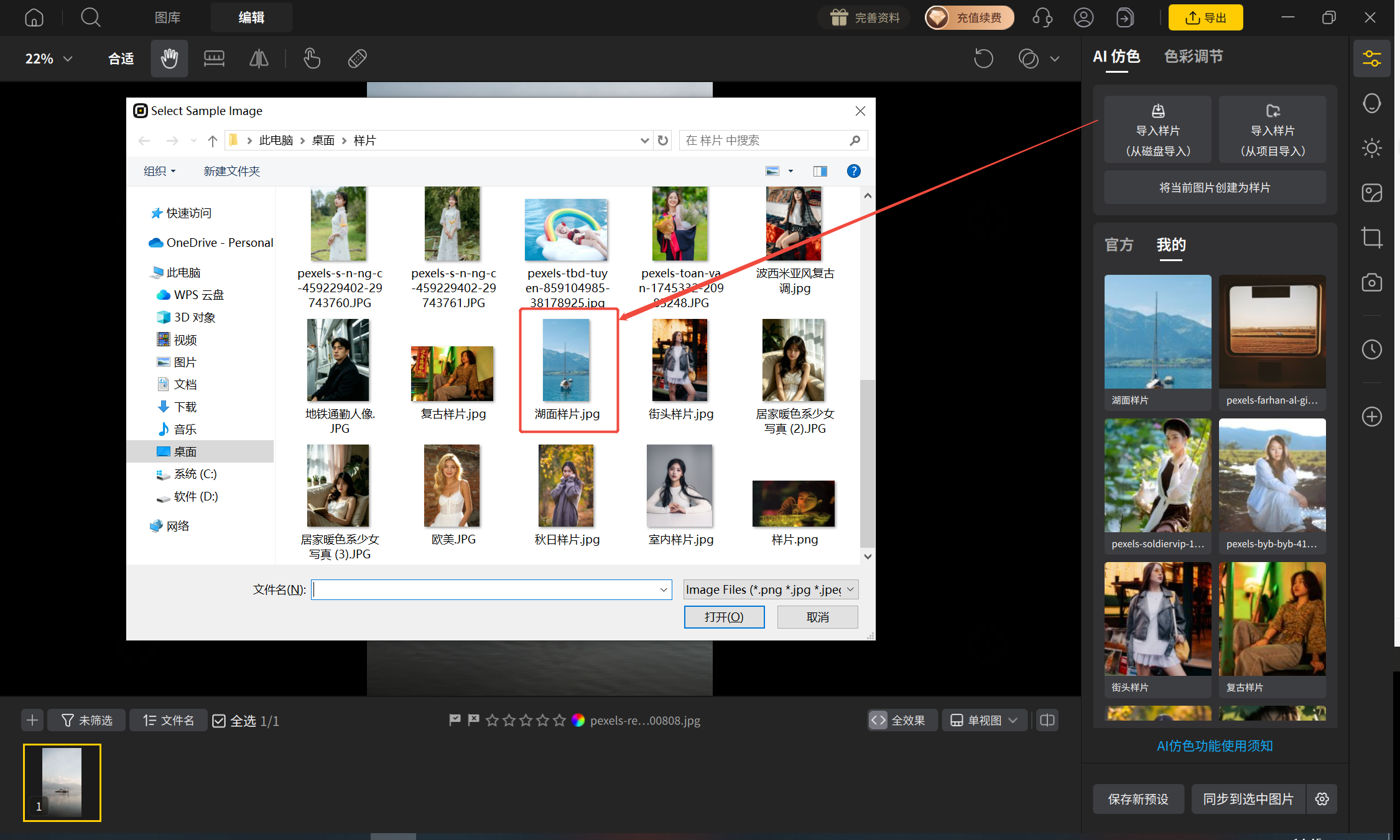The image size is (1400, 840).
Task: Switch to the official presets tab
Action: [x=1119, y=245]
